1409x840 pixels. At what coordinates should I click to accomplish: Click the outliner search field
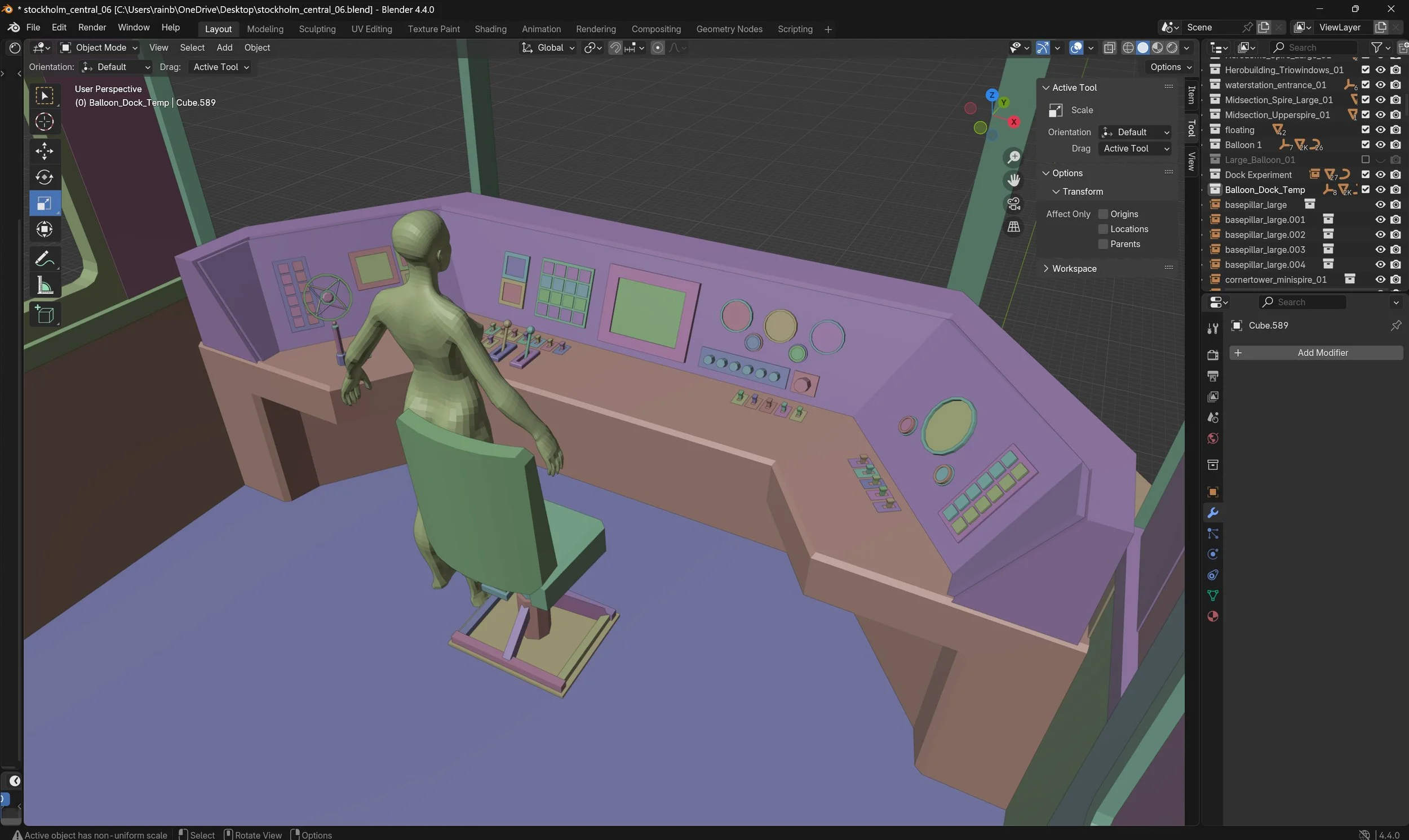pyautogui.click(x=1316, y=47)
